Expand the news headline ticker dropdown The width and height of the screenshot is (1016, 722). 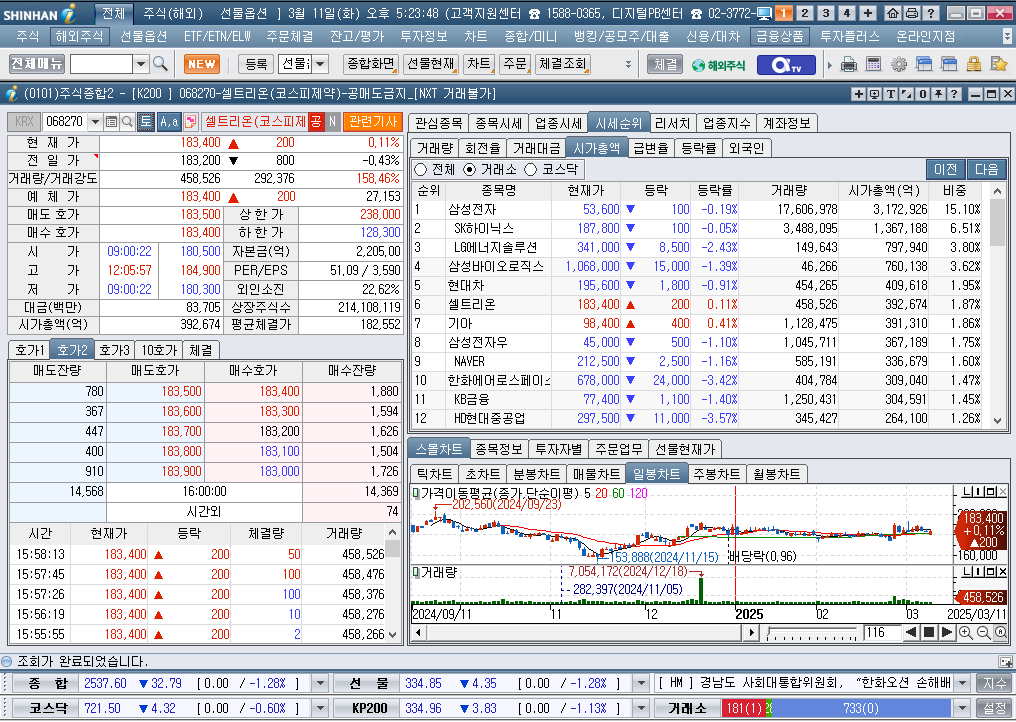coord(962,683)
